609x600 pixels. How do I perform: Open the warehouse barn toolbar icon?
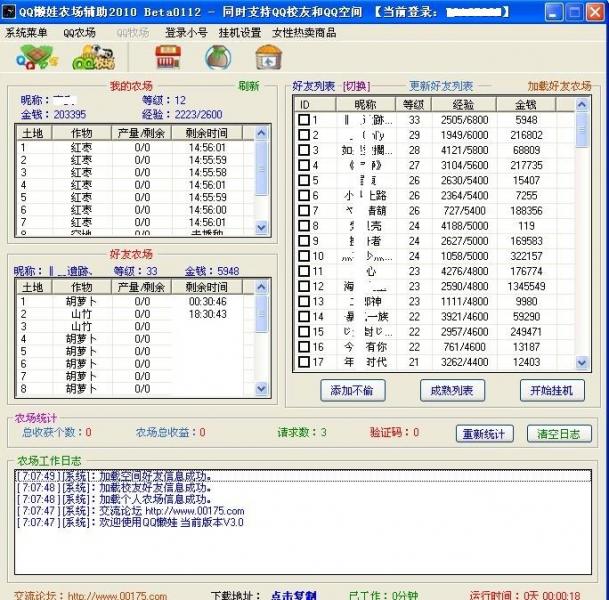(x=269, y=57)
